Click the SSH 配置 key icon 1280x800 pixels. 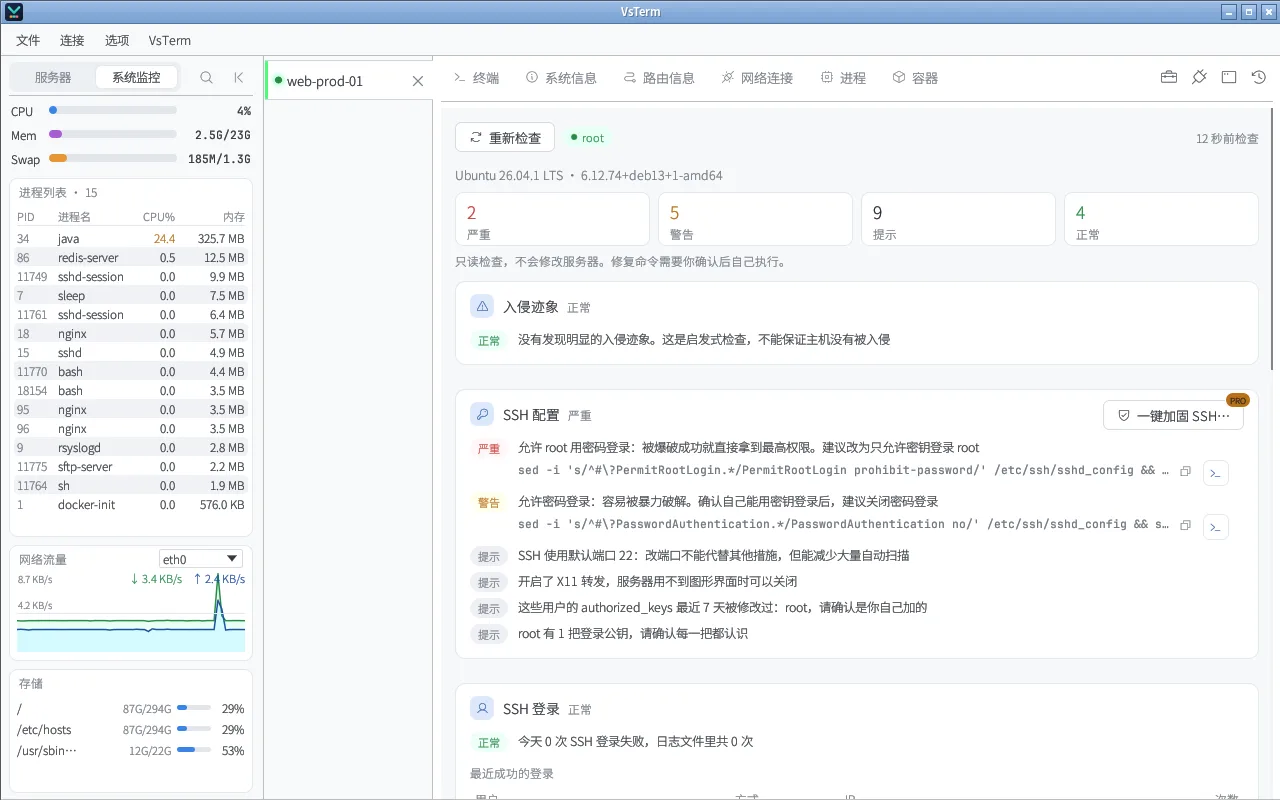click(x=482, y=414)
